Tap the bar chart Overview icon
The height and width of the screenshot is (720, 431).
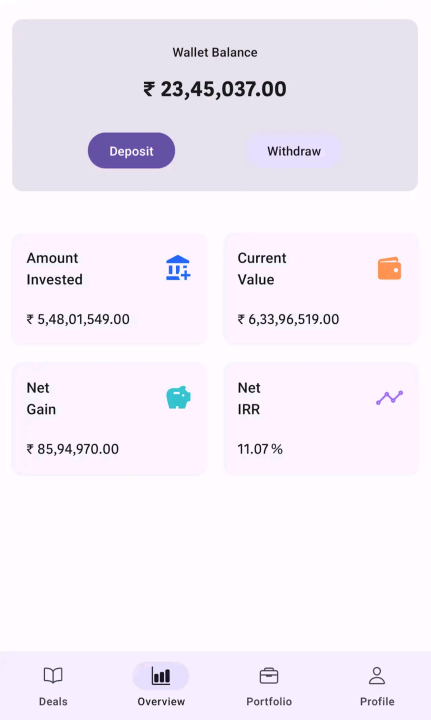(x=161, y=676)
